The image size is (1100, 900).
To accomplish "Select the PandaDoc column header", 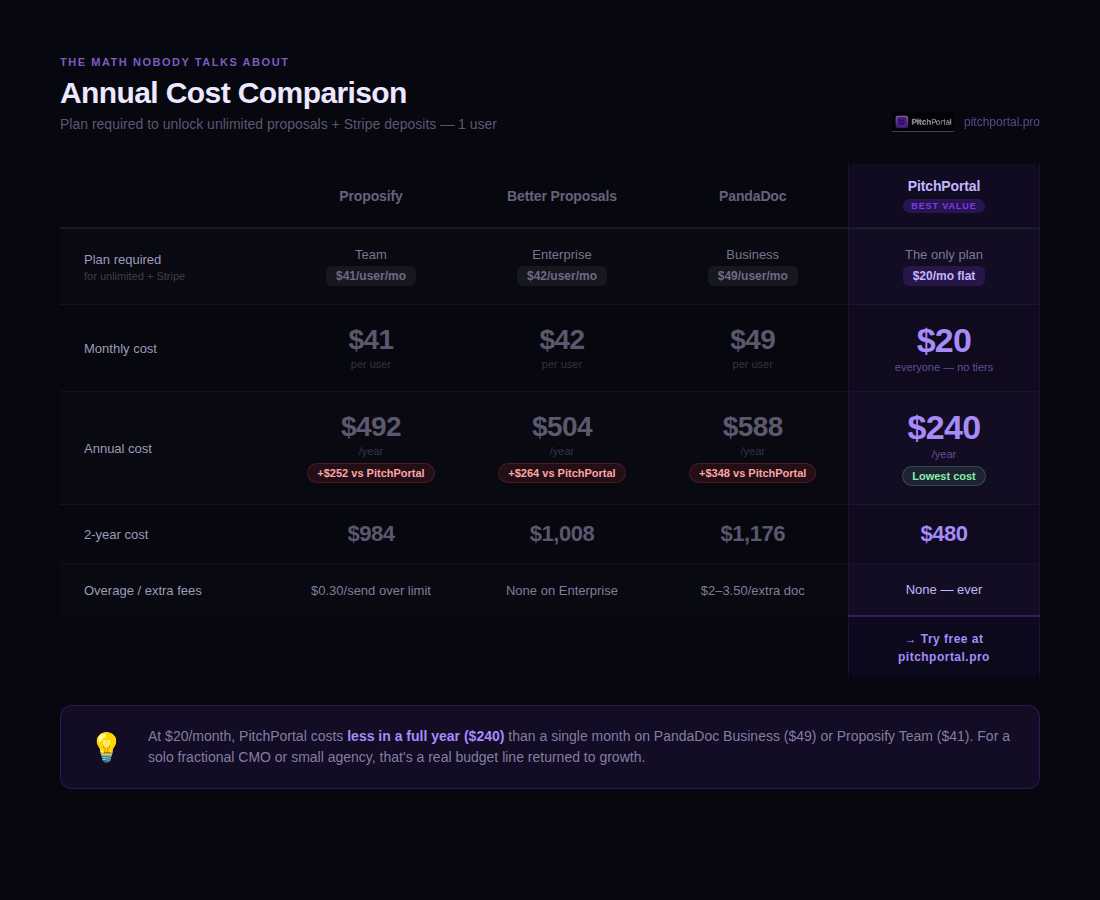I will 752,196.
